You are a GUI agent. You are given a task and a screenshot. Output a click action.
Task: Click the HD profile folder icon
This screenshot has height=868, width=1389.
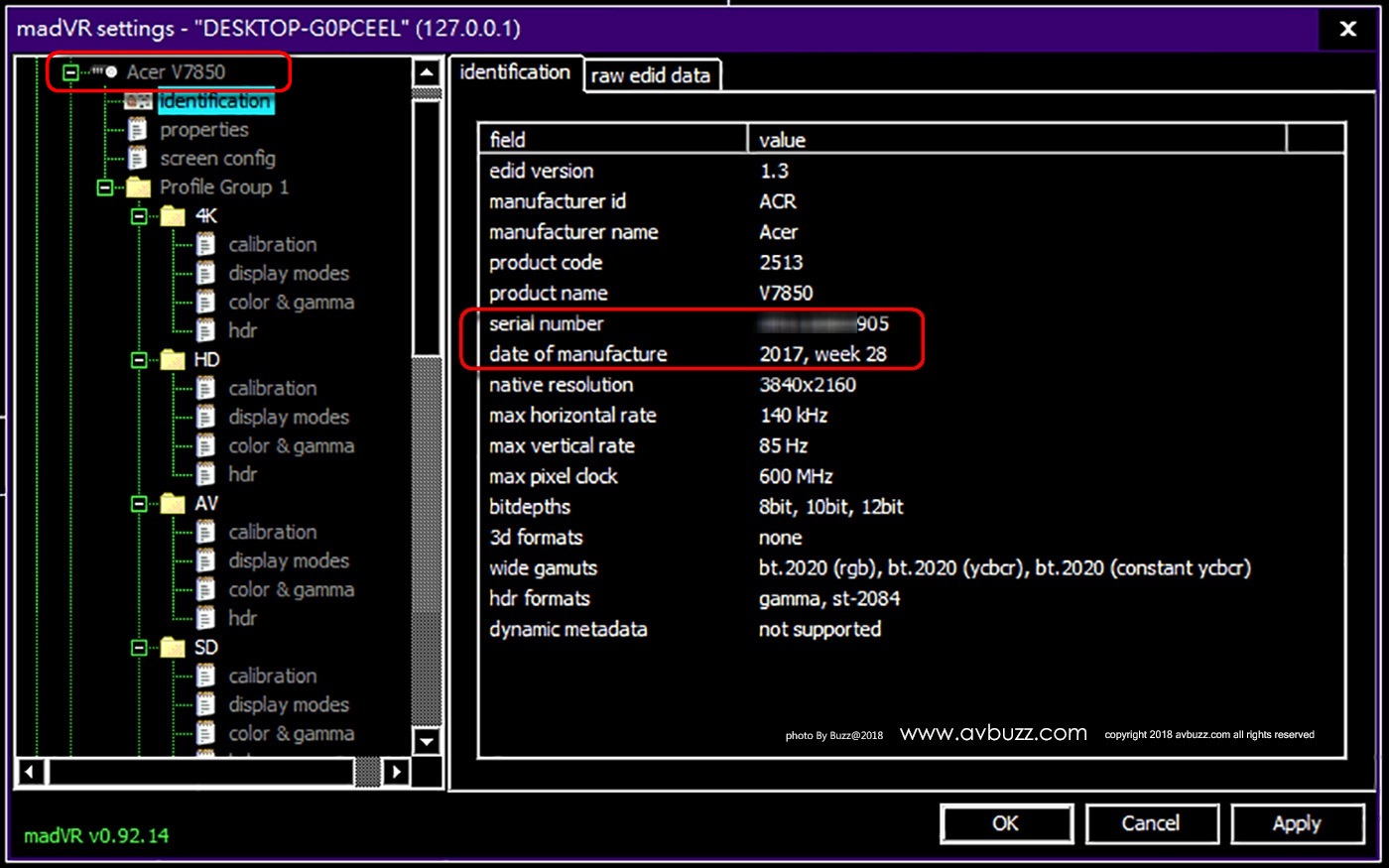pos(173,360)
